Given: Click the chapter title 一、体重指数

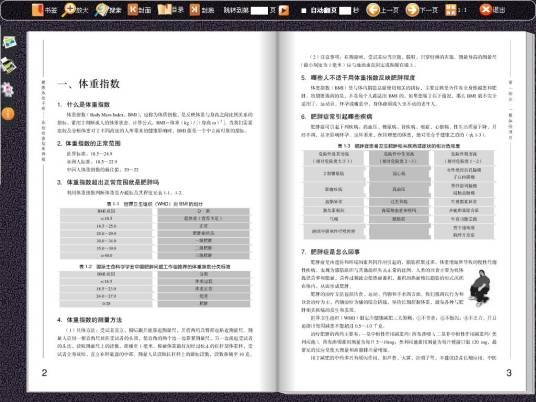Looking at the screenshot, I should 89,84.
